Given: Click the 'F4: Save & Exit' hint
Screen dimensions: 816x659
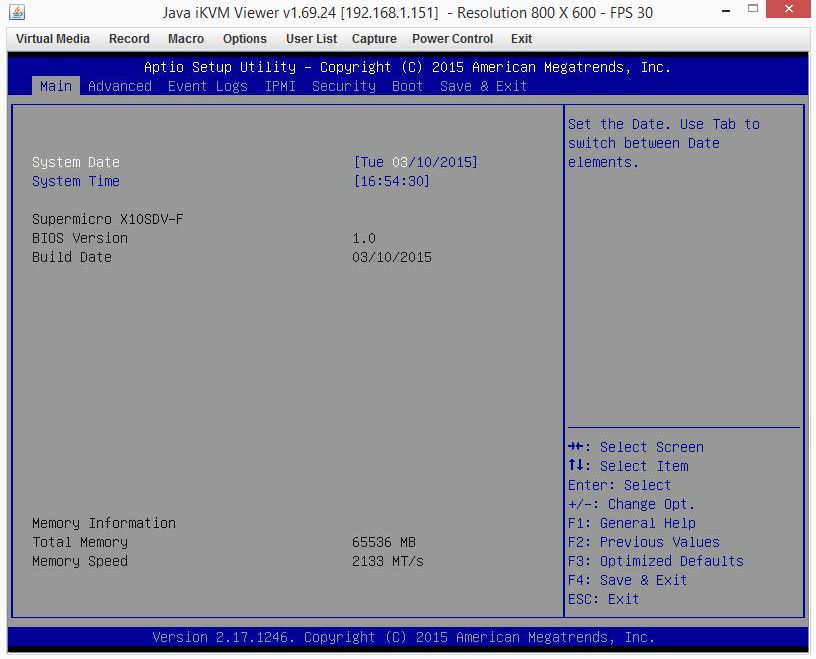Looking at the screenshot, I should pyautogui.click(x=628, y=580).
